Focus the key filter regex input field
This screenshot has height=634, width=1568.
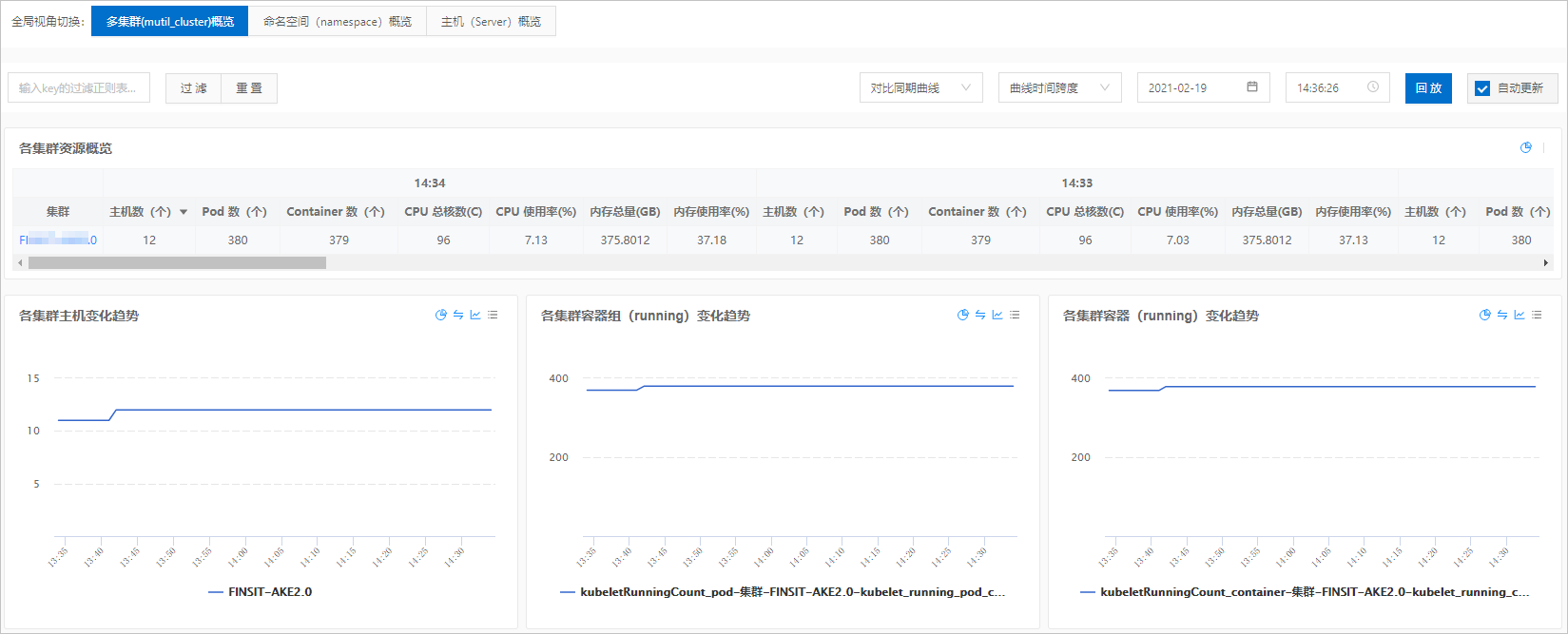click(79, 87)
